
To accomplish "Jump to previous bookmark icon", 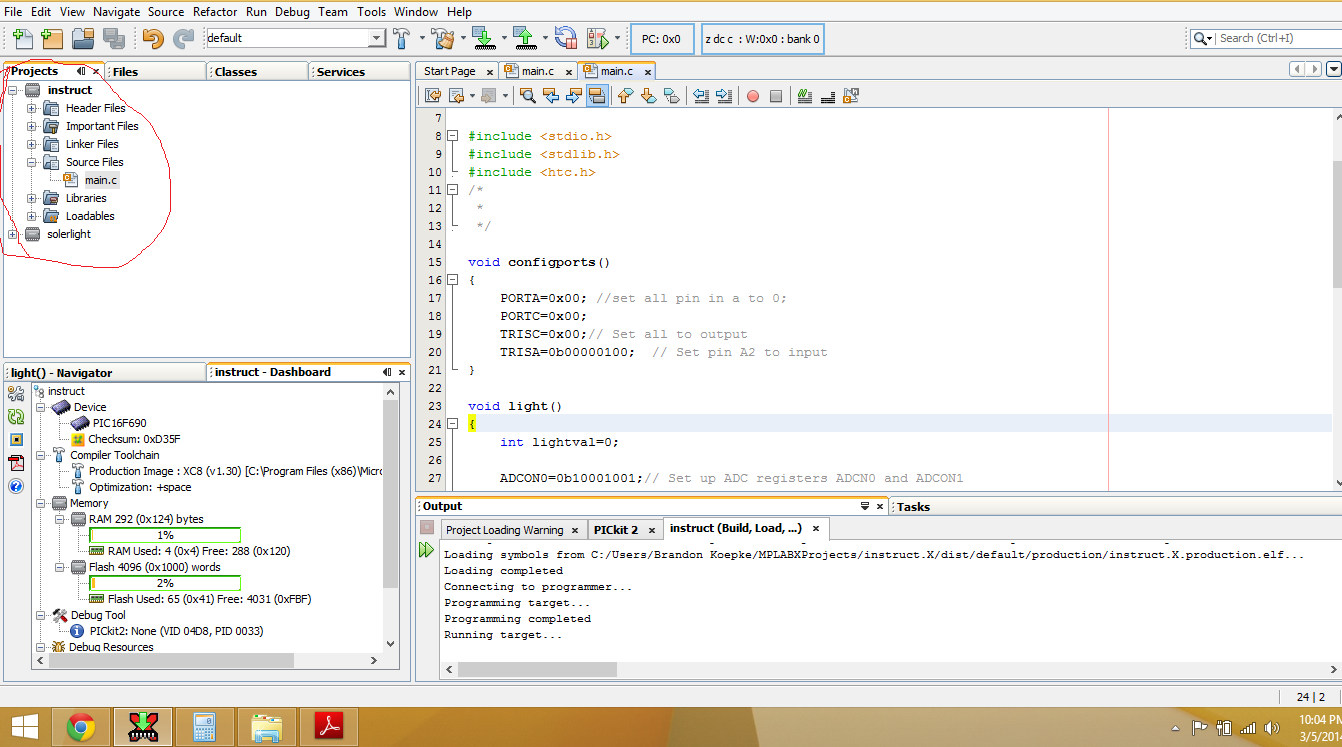I will pyautogui.click(x=625, y=96).
